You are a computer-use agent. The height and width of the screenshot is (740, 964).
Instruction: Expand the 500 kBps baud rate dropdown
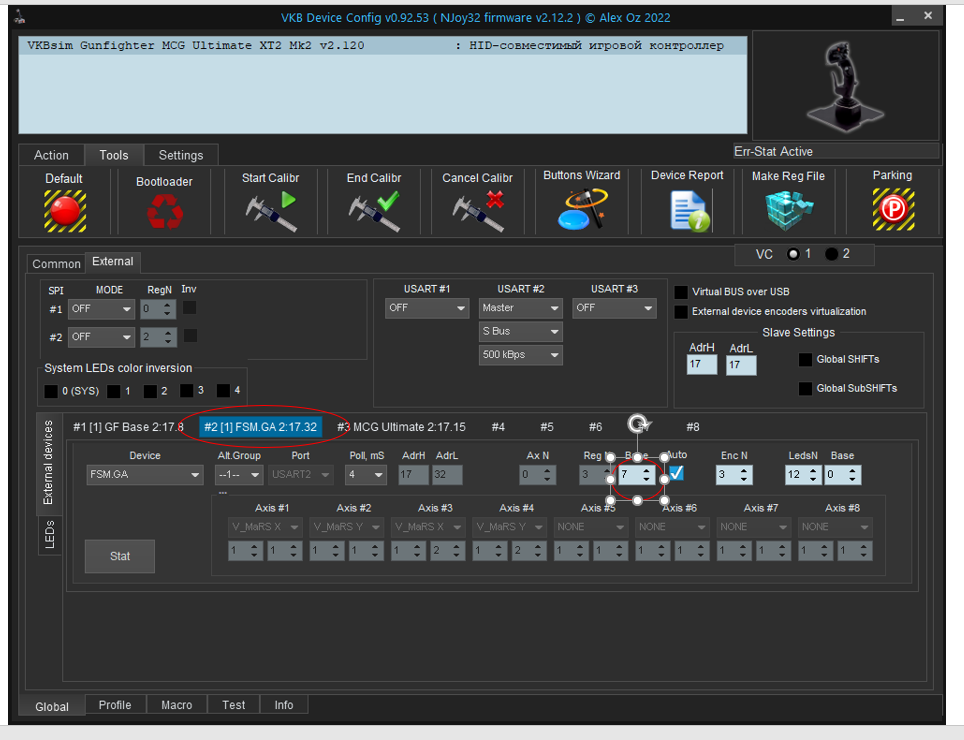click(520, 355)
